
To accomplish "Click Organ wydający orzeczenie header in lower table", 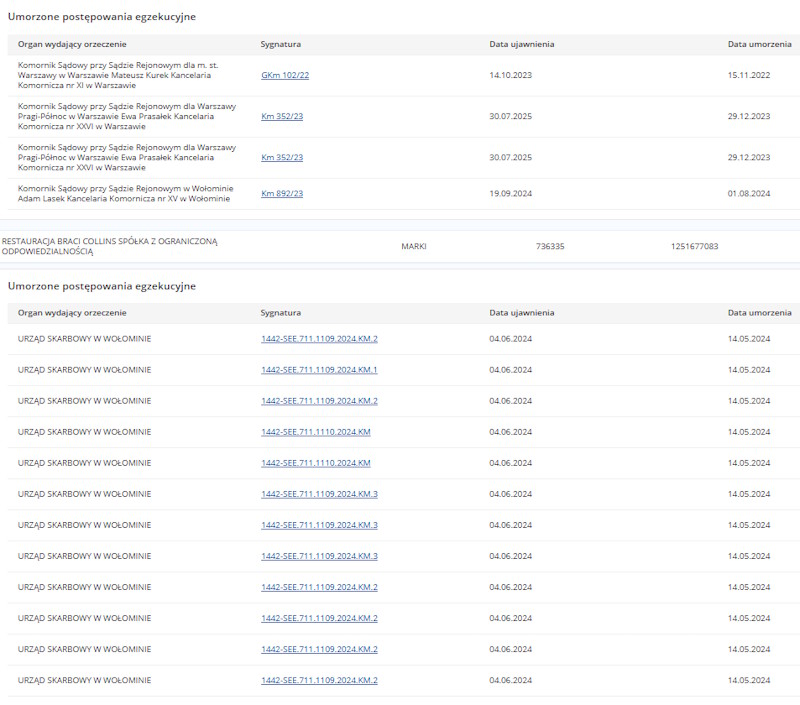I will point(72,312).
